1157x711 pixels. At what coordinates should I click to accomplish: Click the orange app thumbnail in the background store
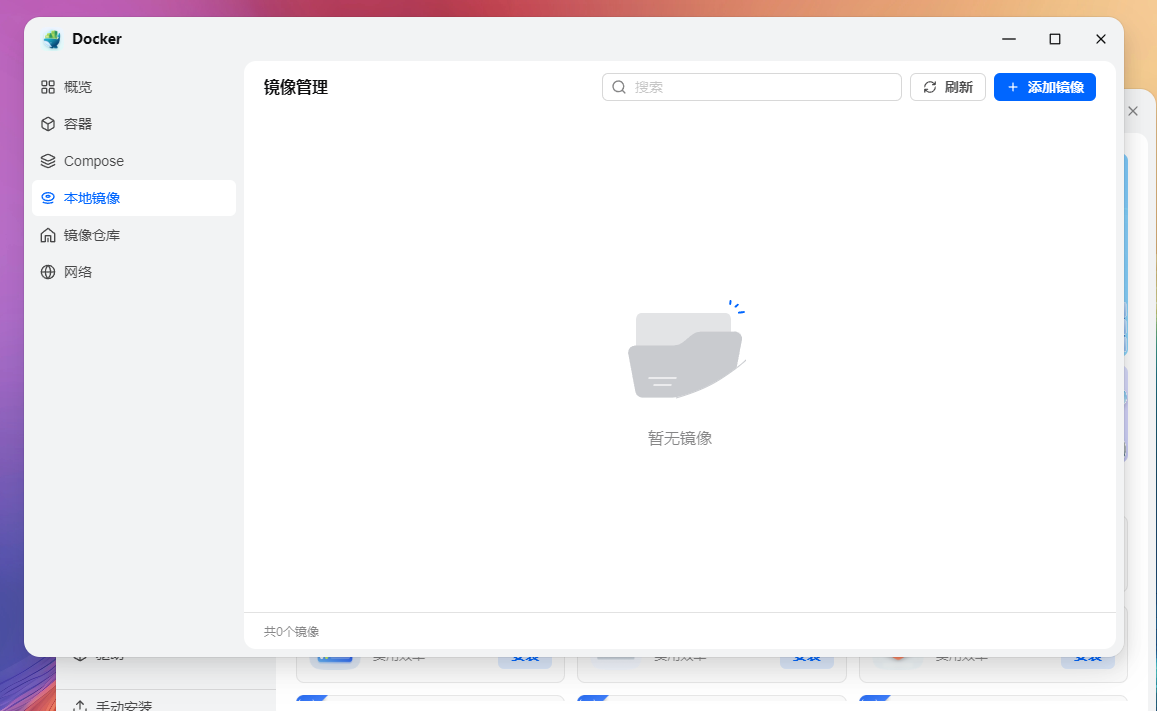pyautogui.click(x=897, y=656)
